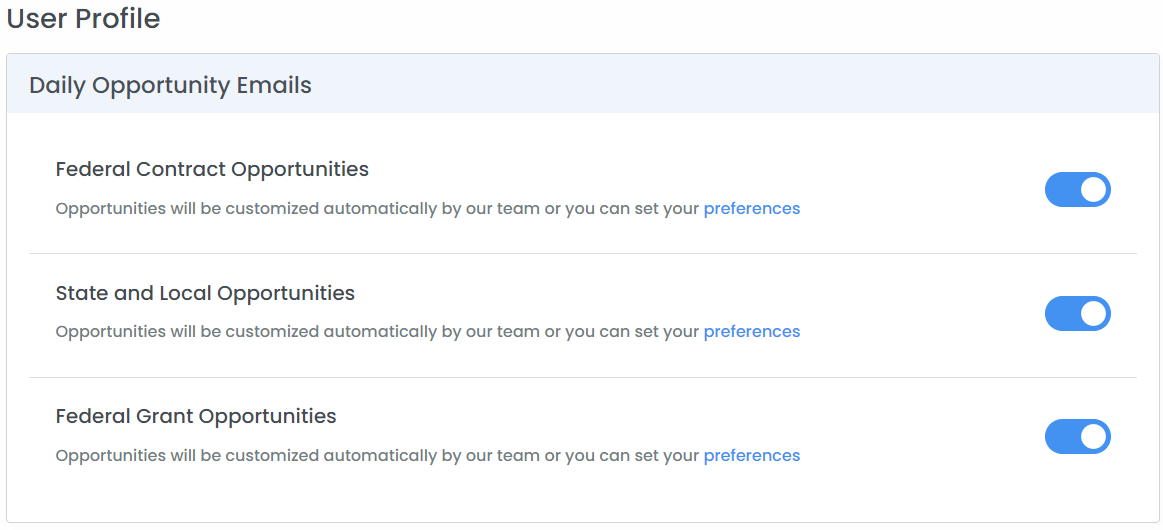
Task: Click the Federal Grant Opportunities title
Action: [x=196, y=417]
